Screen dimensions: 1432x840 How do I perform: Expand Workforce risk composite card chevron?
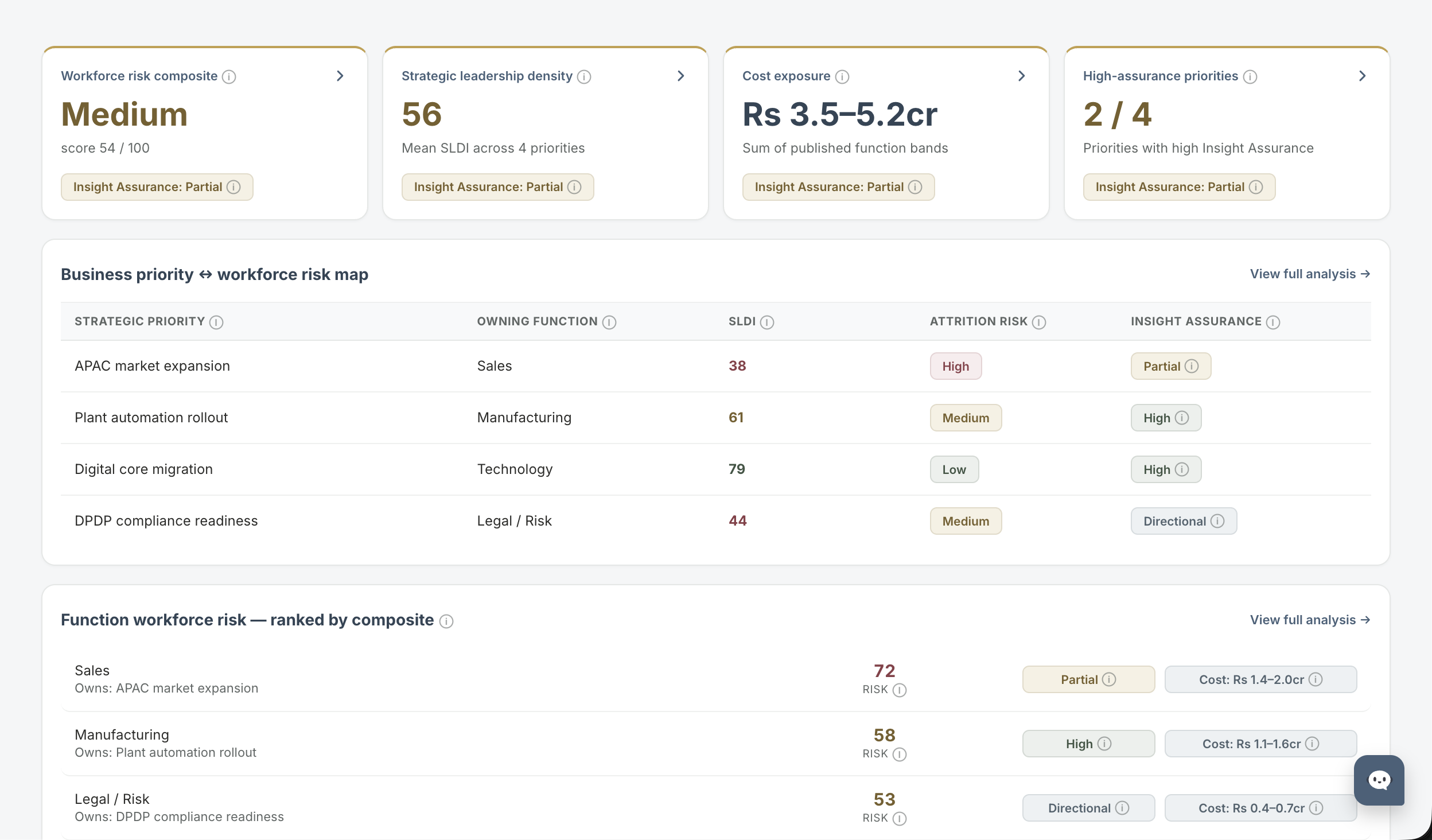click(x=340, y=76)
